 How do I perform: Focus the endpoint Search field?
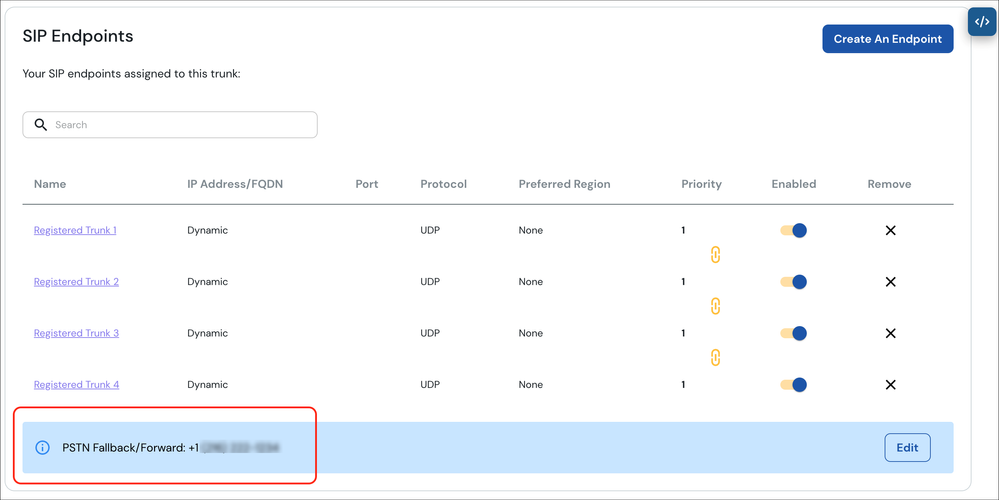tap(180, 125)
